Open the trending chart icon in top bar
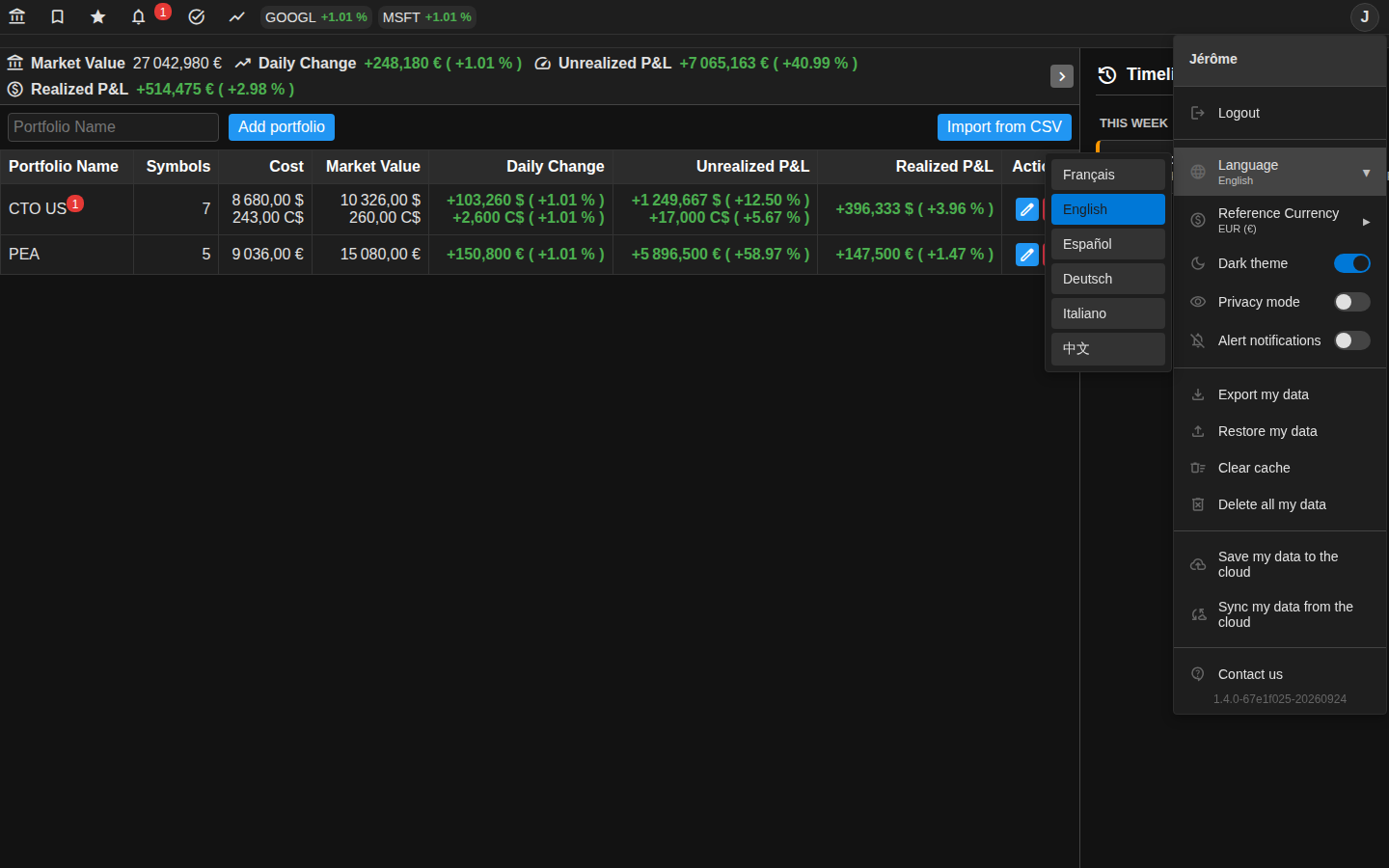This screenshot has width=1389, height=868. point(237,17)
